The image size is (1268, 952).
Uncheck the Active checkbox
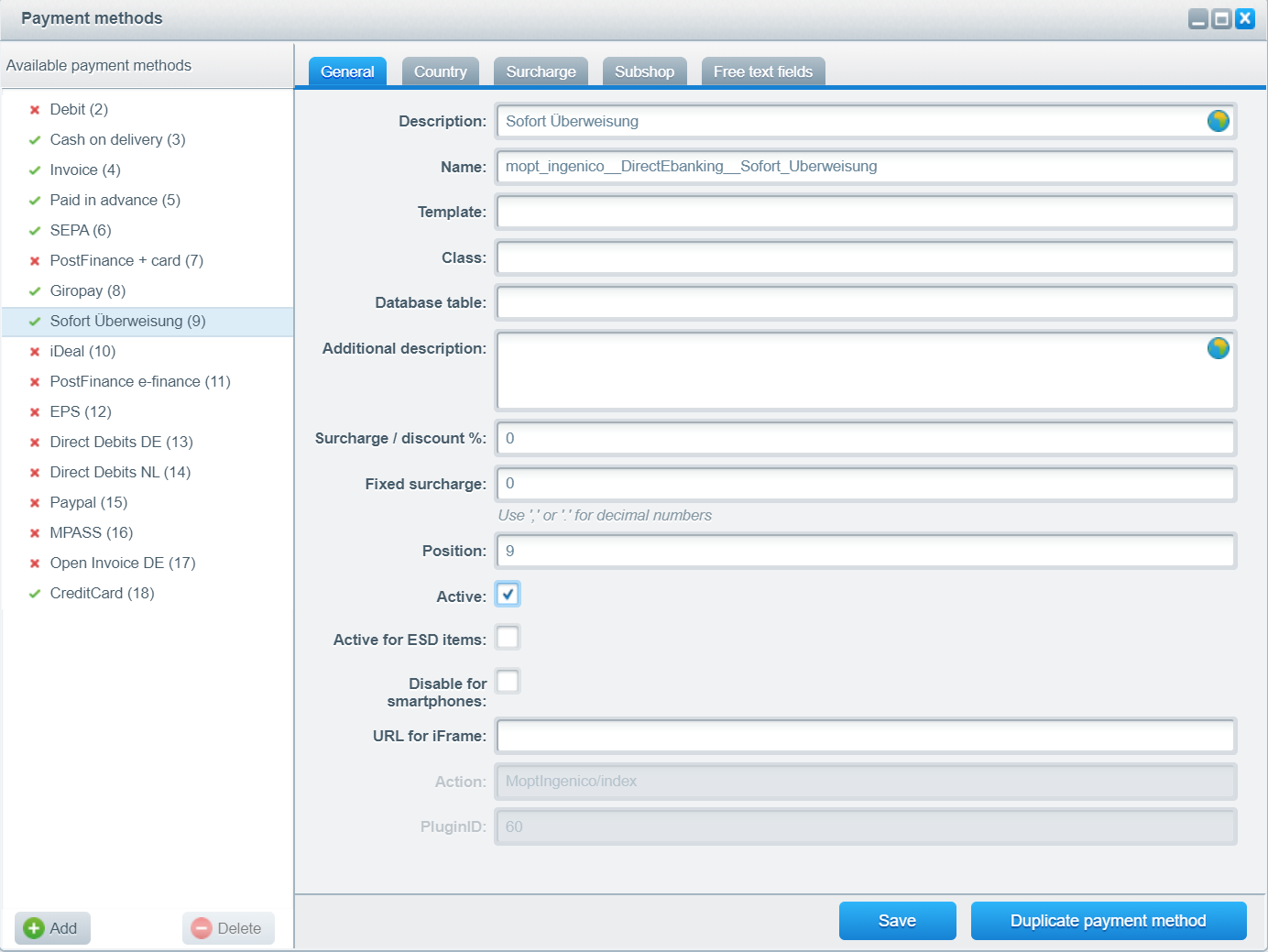508,595
